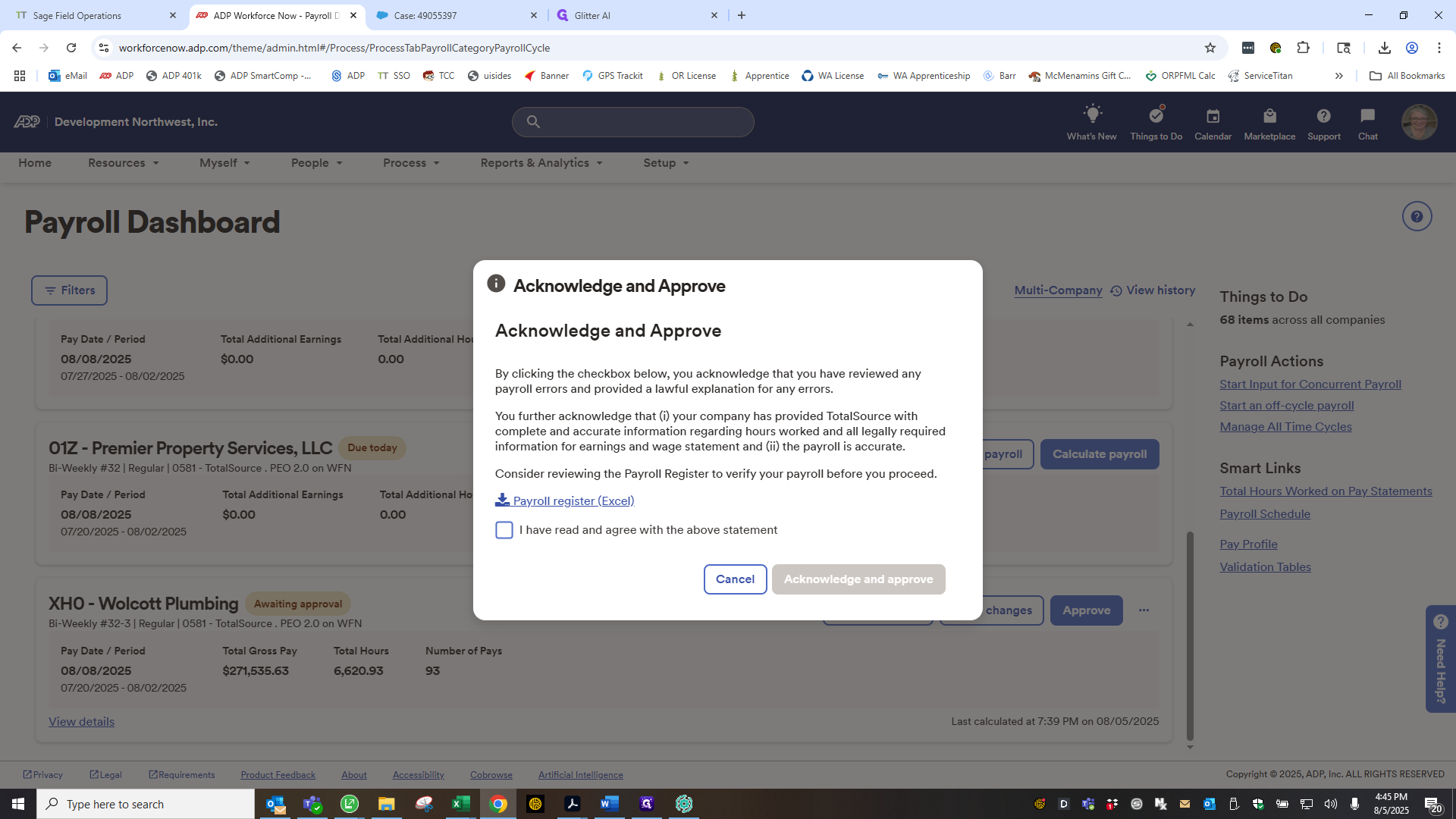Viewport: 1456px width, 819px height.
Task: Open the Windows Start button
Action: [18, 804]
